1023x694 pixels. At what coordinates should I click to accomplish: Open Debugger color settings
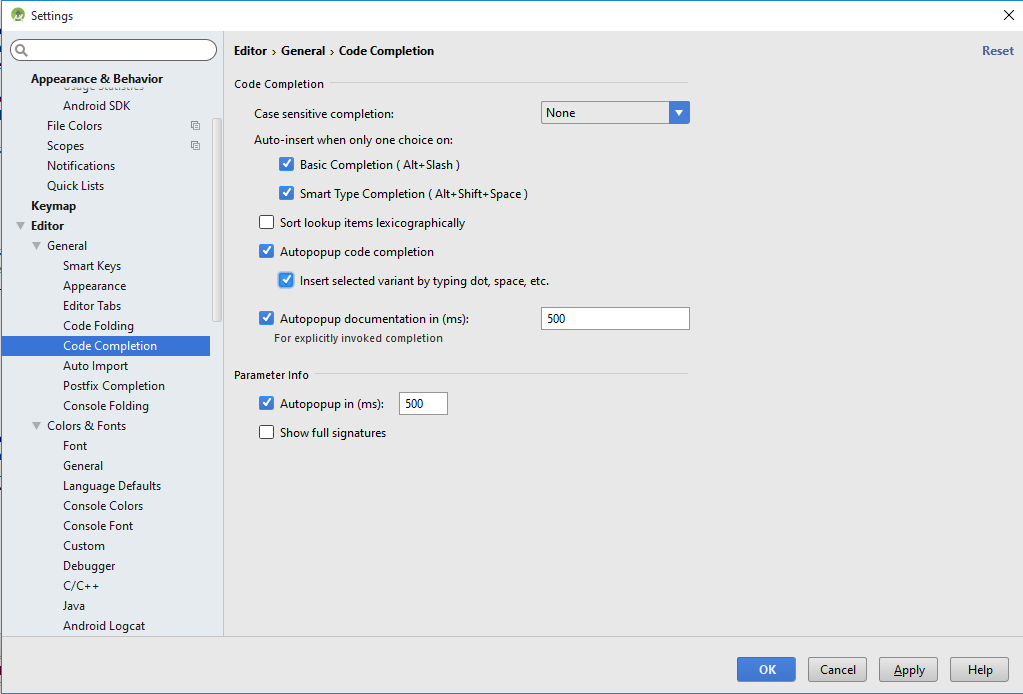coord(89,566)
